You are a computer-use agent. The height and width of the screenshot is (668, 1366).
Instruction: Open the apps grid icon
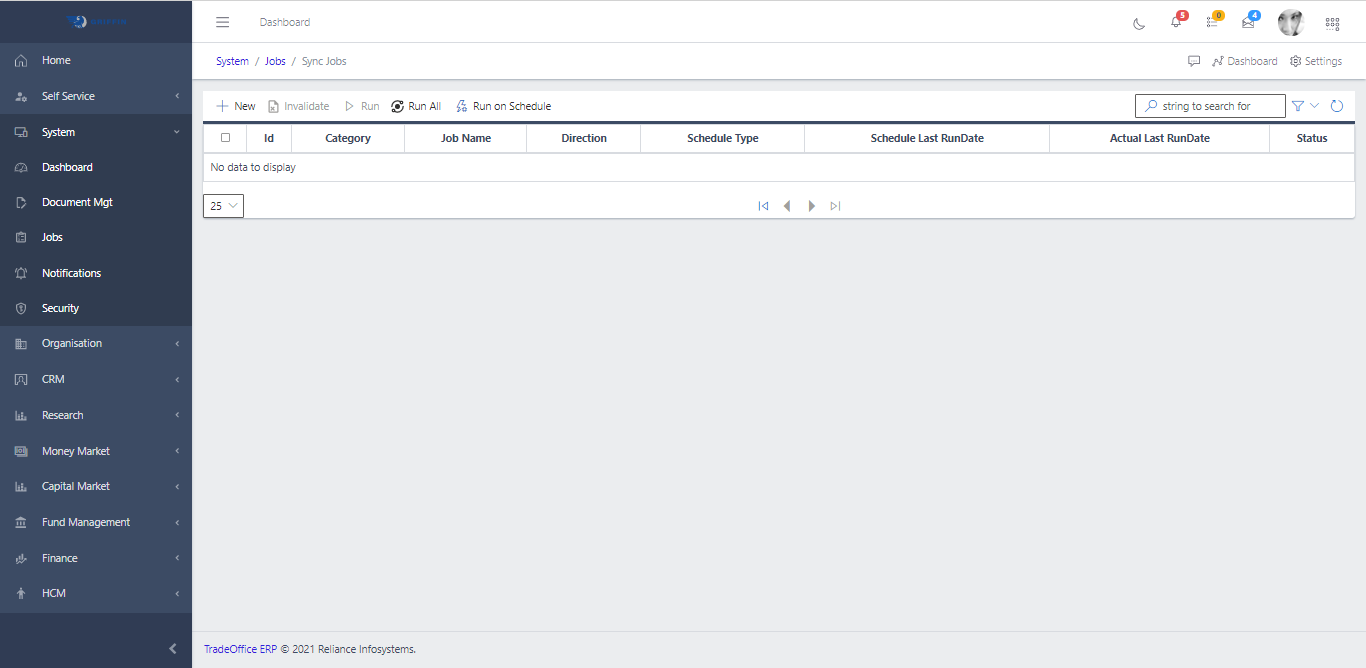click(1332, 23)
